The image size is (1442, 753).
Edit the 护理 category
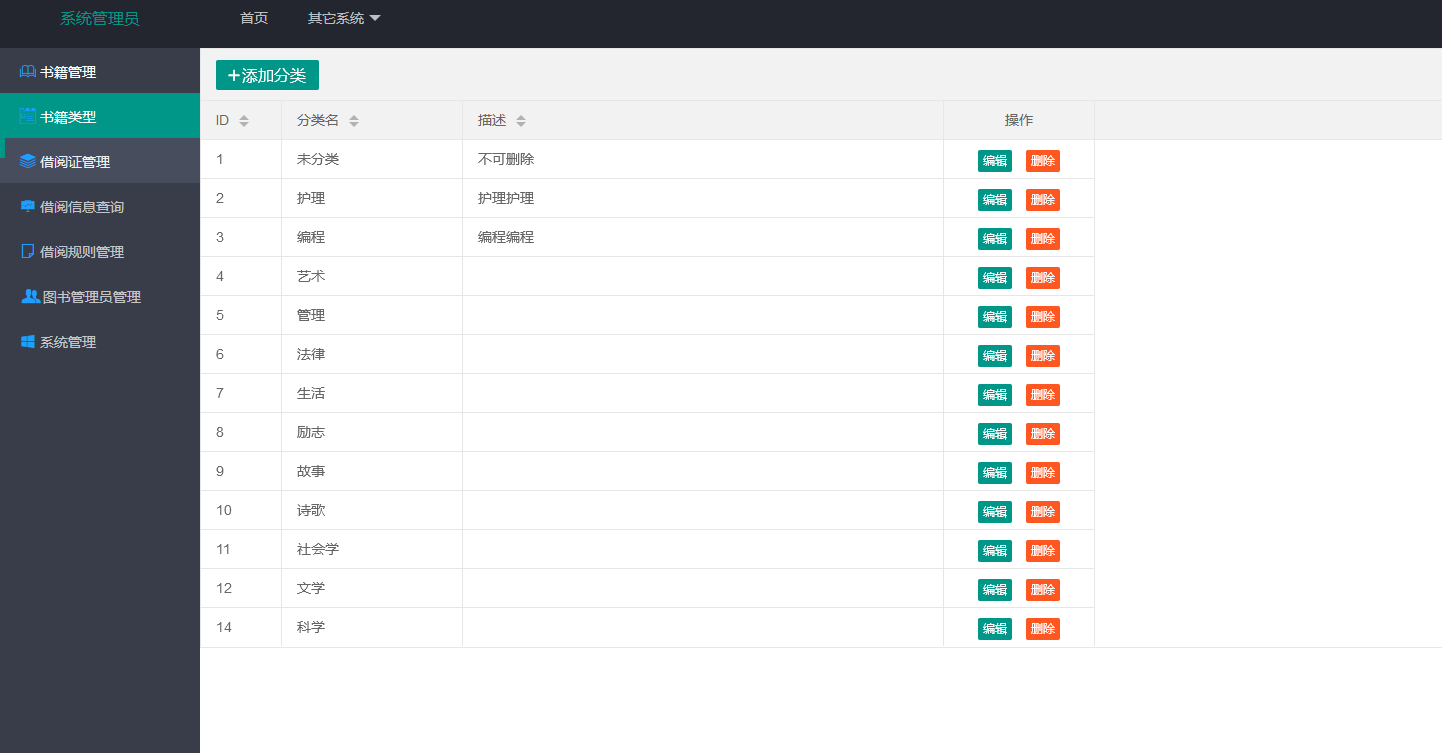994,199
